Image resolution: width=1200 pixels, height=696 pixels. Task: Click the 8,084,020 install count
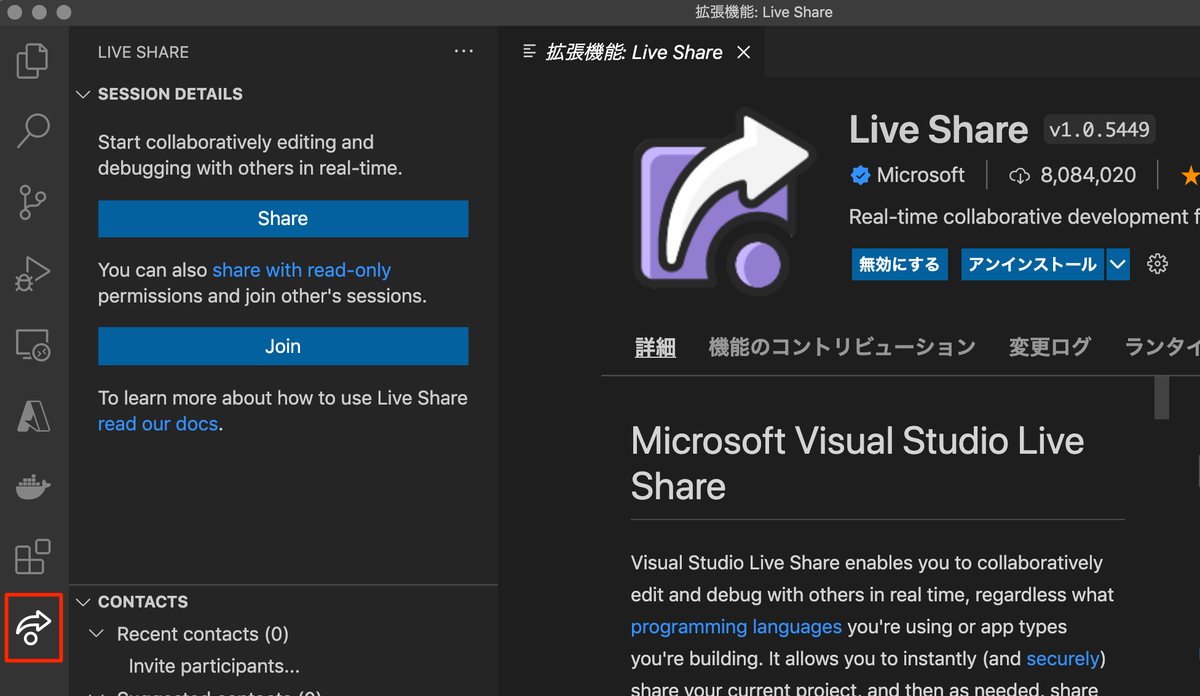click(x=1088, y=175)
